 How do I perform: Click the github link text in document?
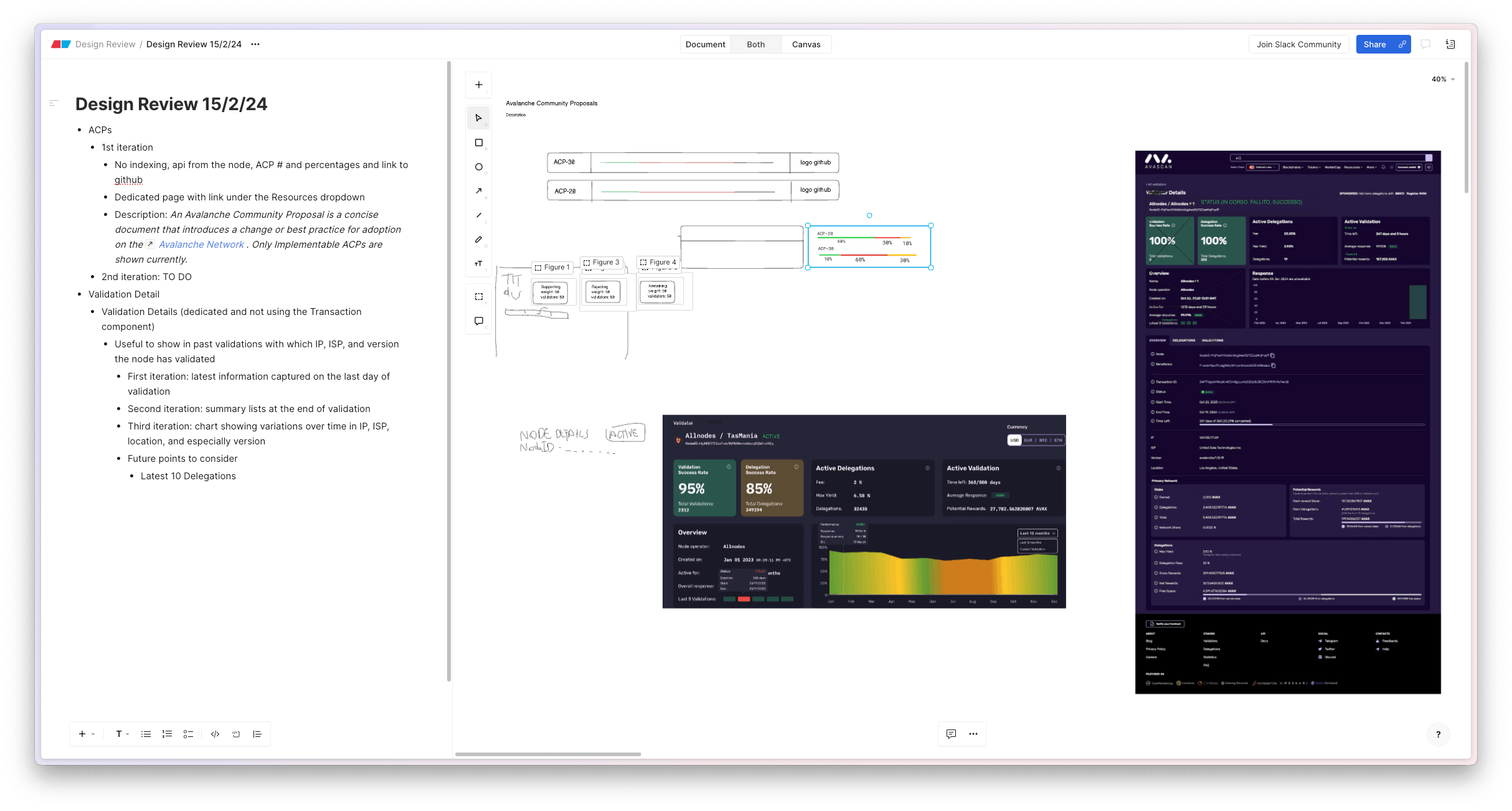click(128, 180)
